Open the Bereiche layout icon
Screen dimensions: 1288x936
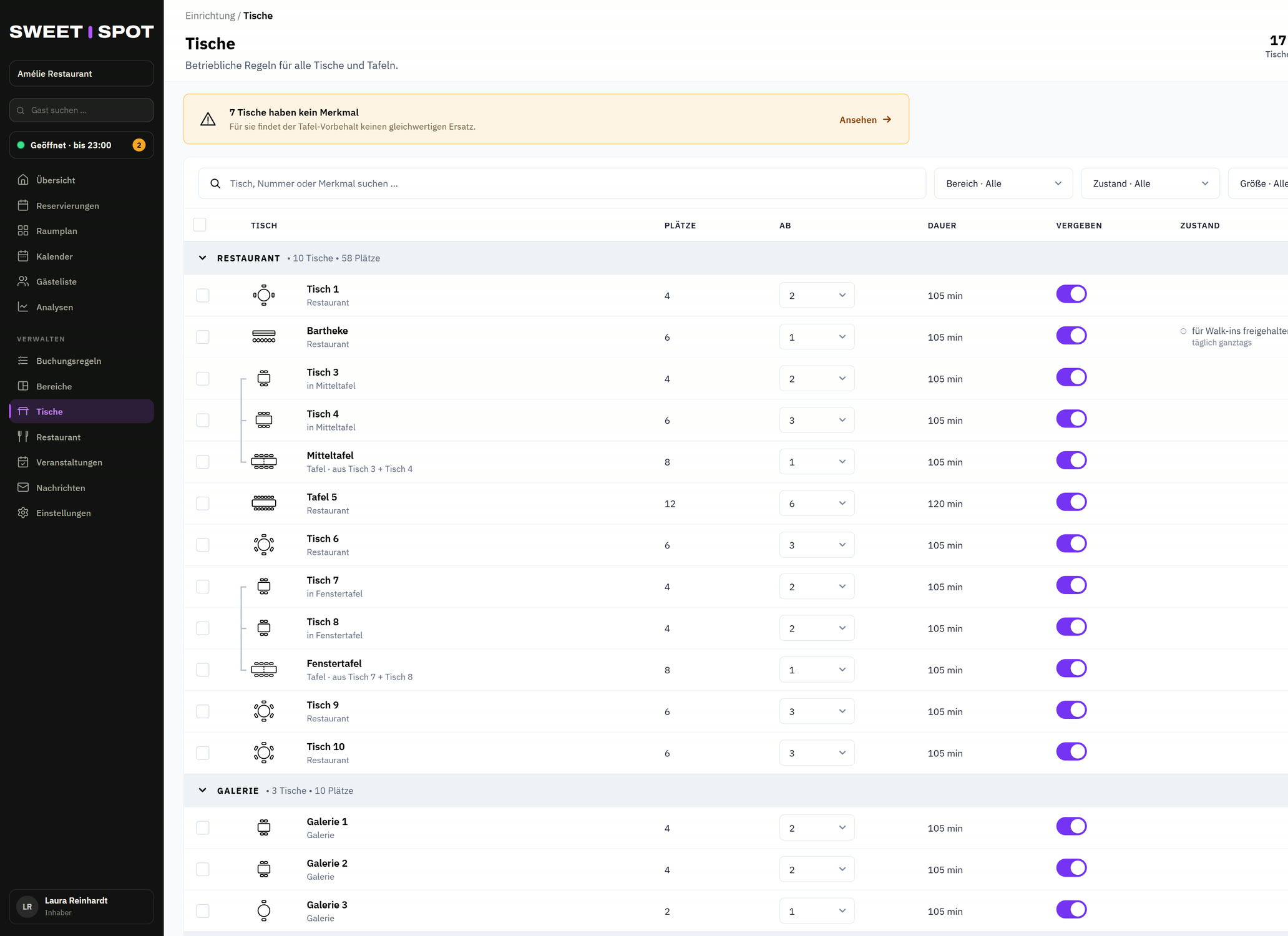[23, 386]
